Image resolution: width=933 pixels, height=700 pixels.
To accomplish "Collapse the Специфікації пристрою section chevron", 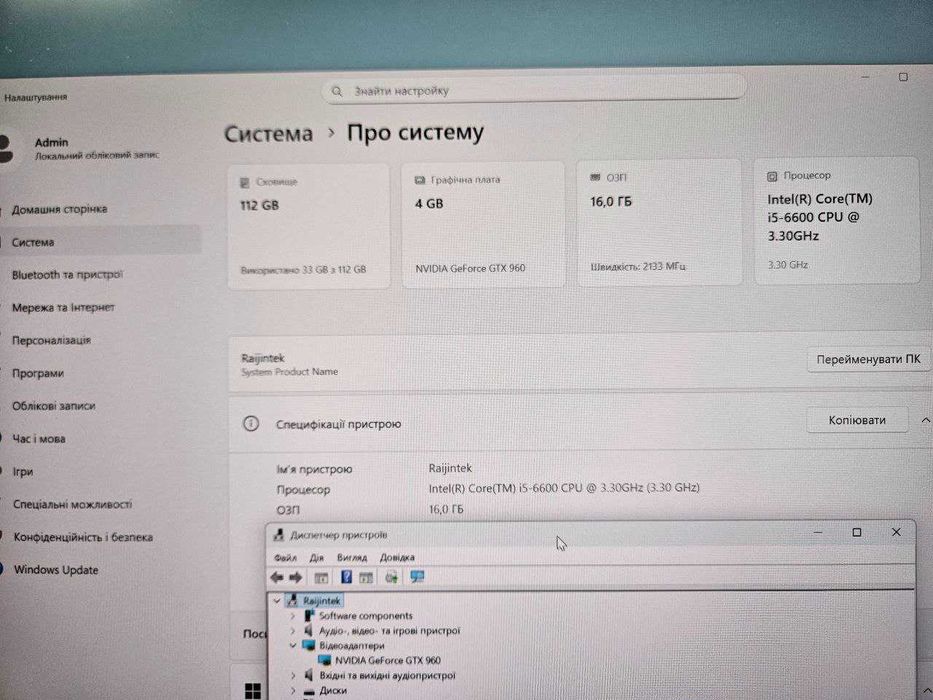I will point(925,420).
